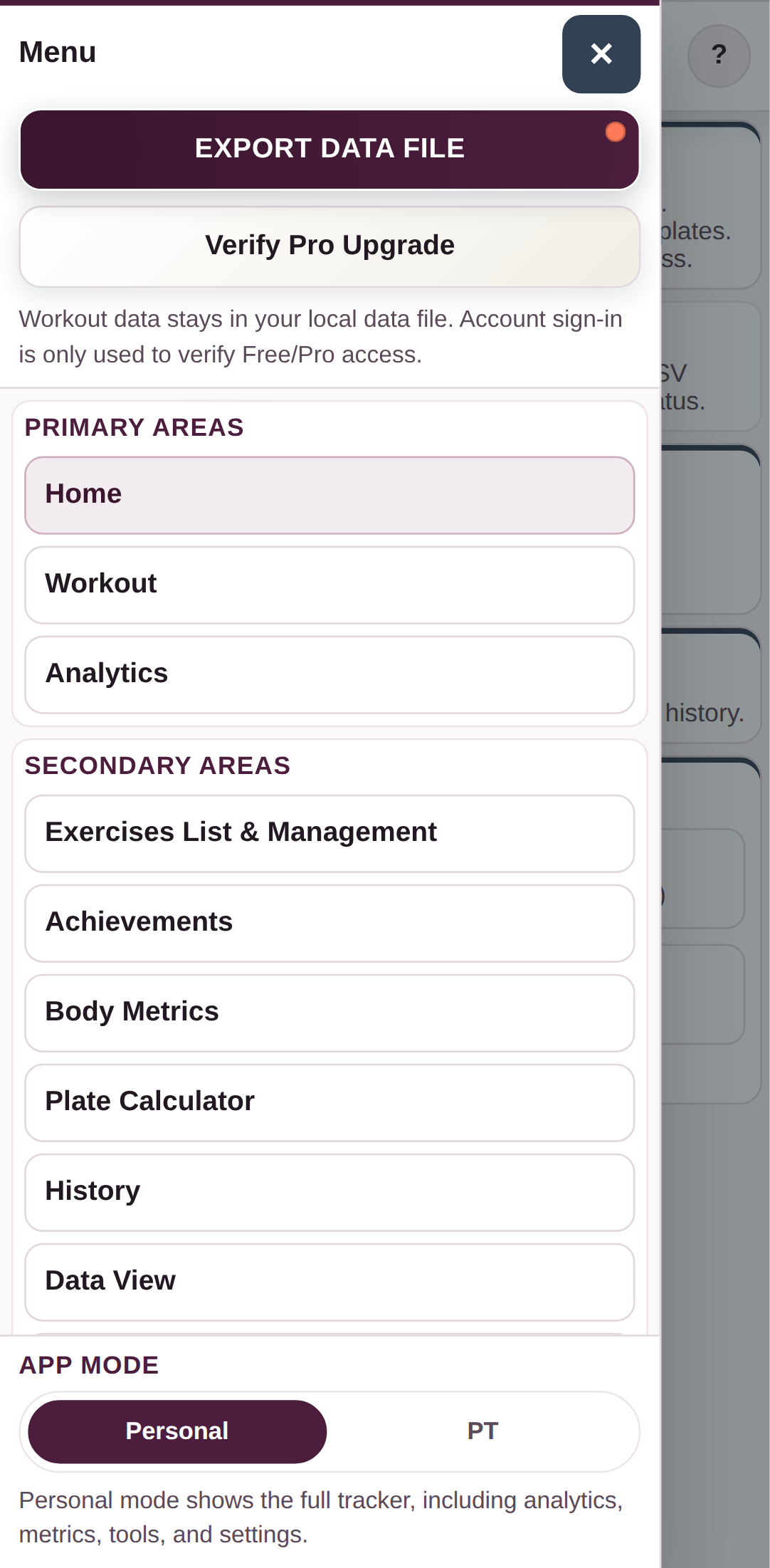Image resolution: width=770 pixels, height=1568 pixels.
Task: Open the Data View section
Action: click(x=329, y=1282)
